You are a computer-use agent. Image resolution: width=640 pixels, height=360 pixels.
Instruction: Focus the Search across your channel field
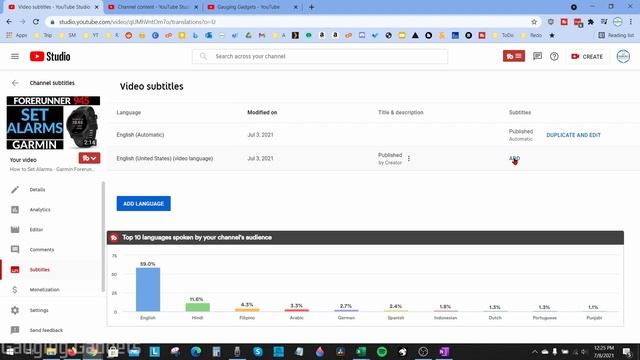[320, 56]
